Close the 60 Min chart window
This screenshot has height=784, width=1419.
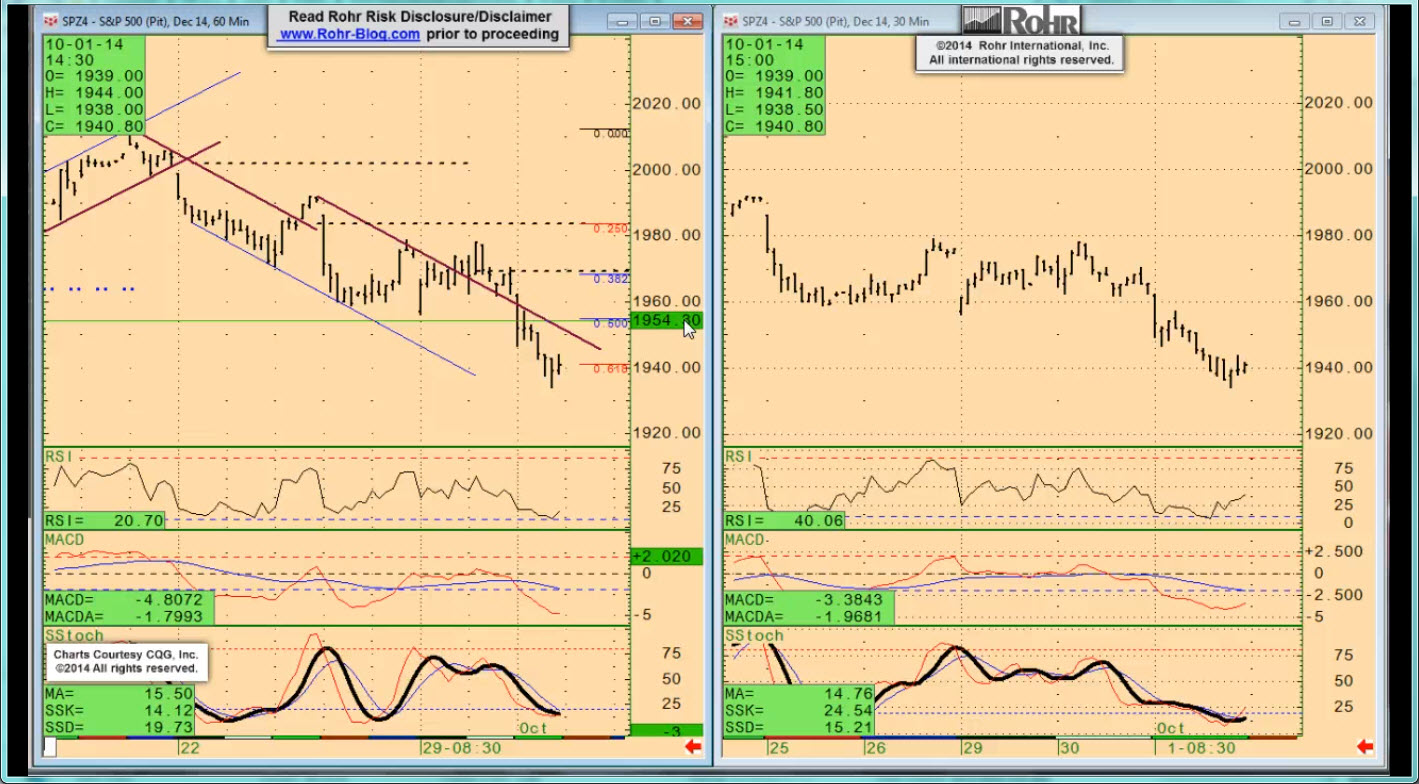point(687,21)
